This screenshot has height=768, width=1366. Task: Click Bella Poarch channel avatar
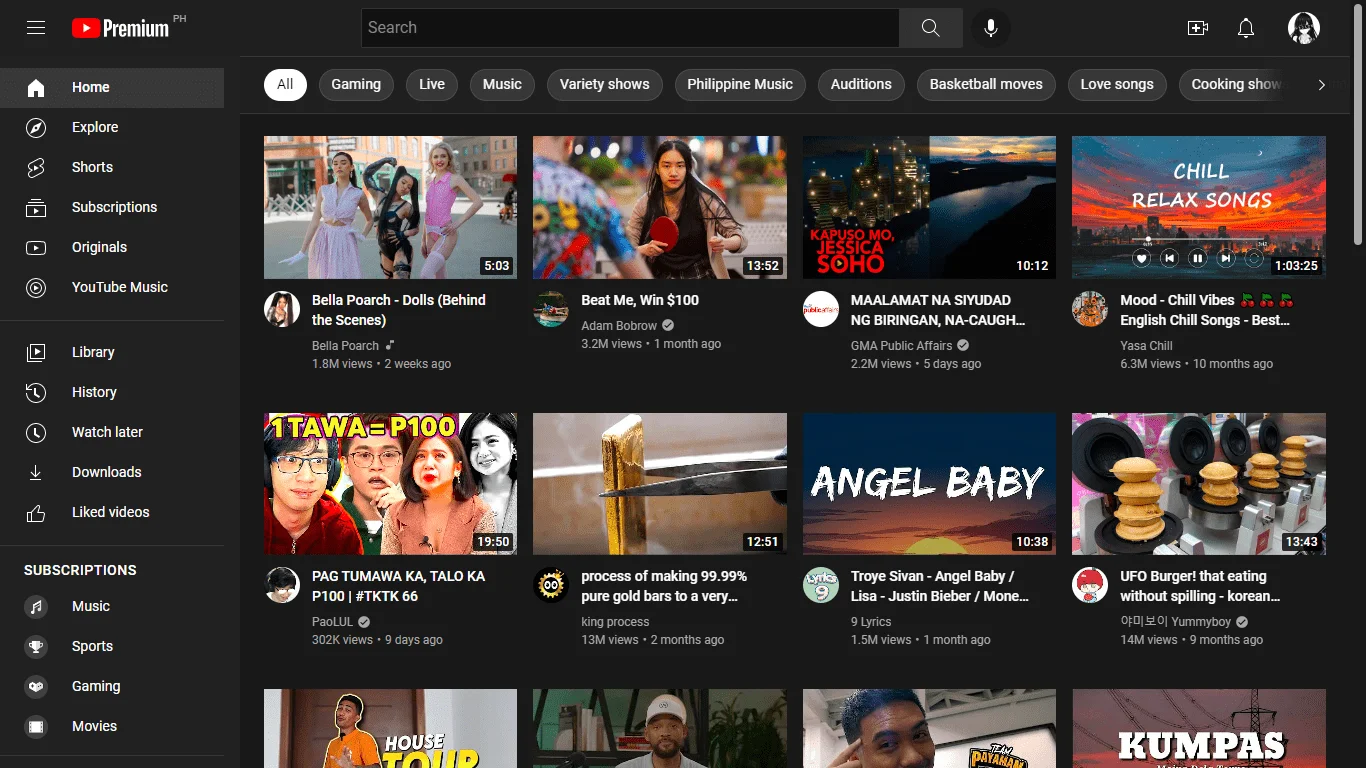pos(282,309)
